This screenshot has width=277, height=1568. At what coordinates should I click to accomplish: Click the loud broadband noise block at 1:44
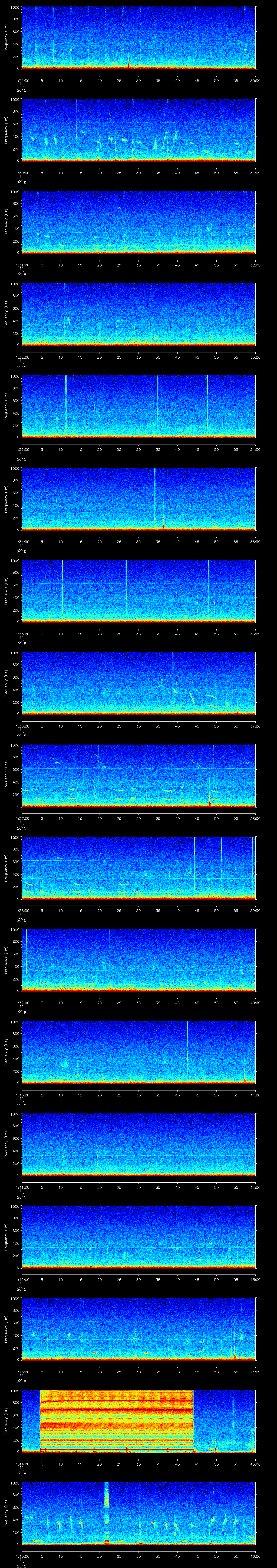pos(116,1421)
